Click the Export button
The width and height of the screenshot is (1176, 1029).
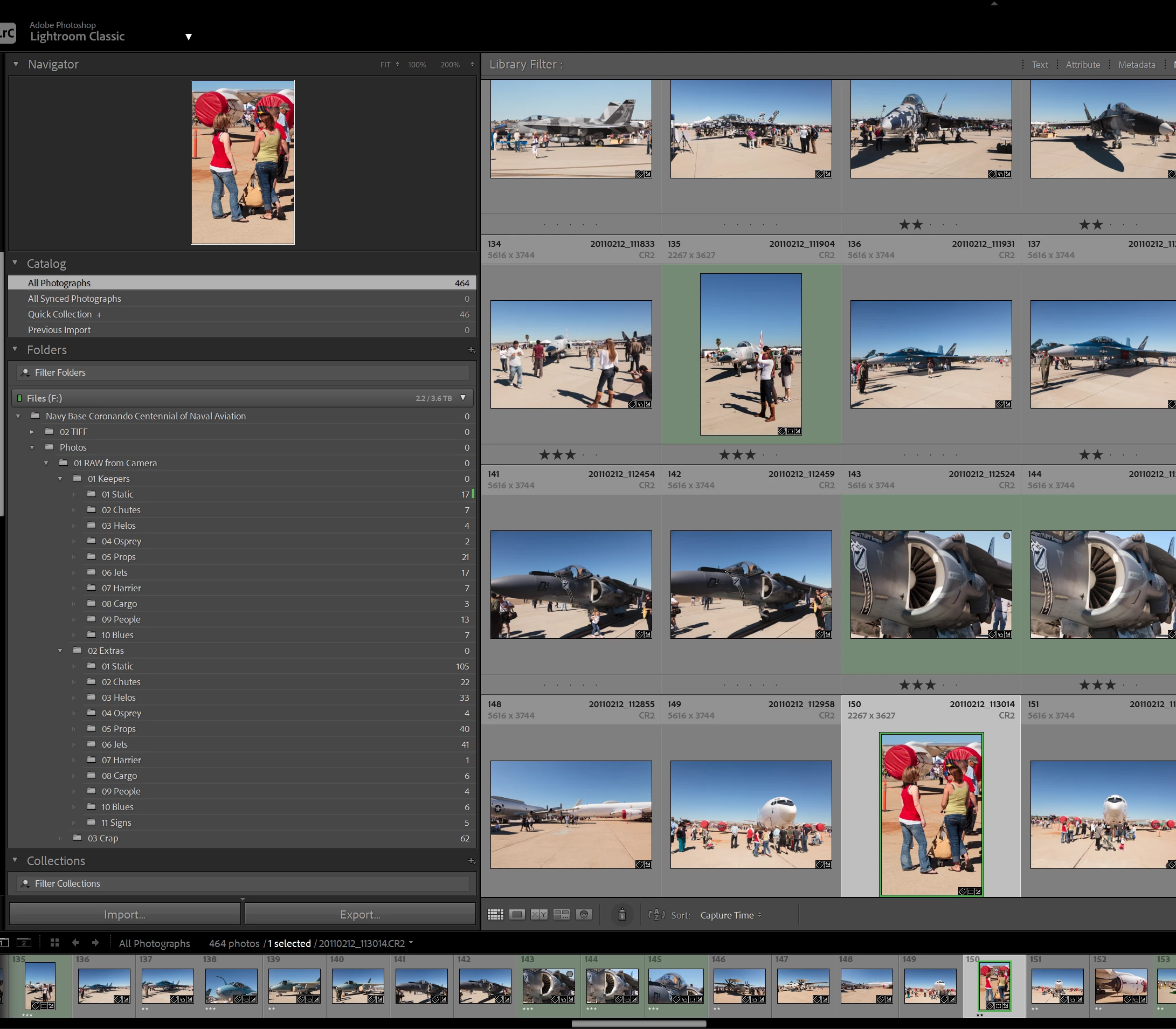coord(360,914)
